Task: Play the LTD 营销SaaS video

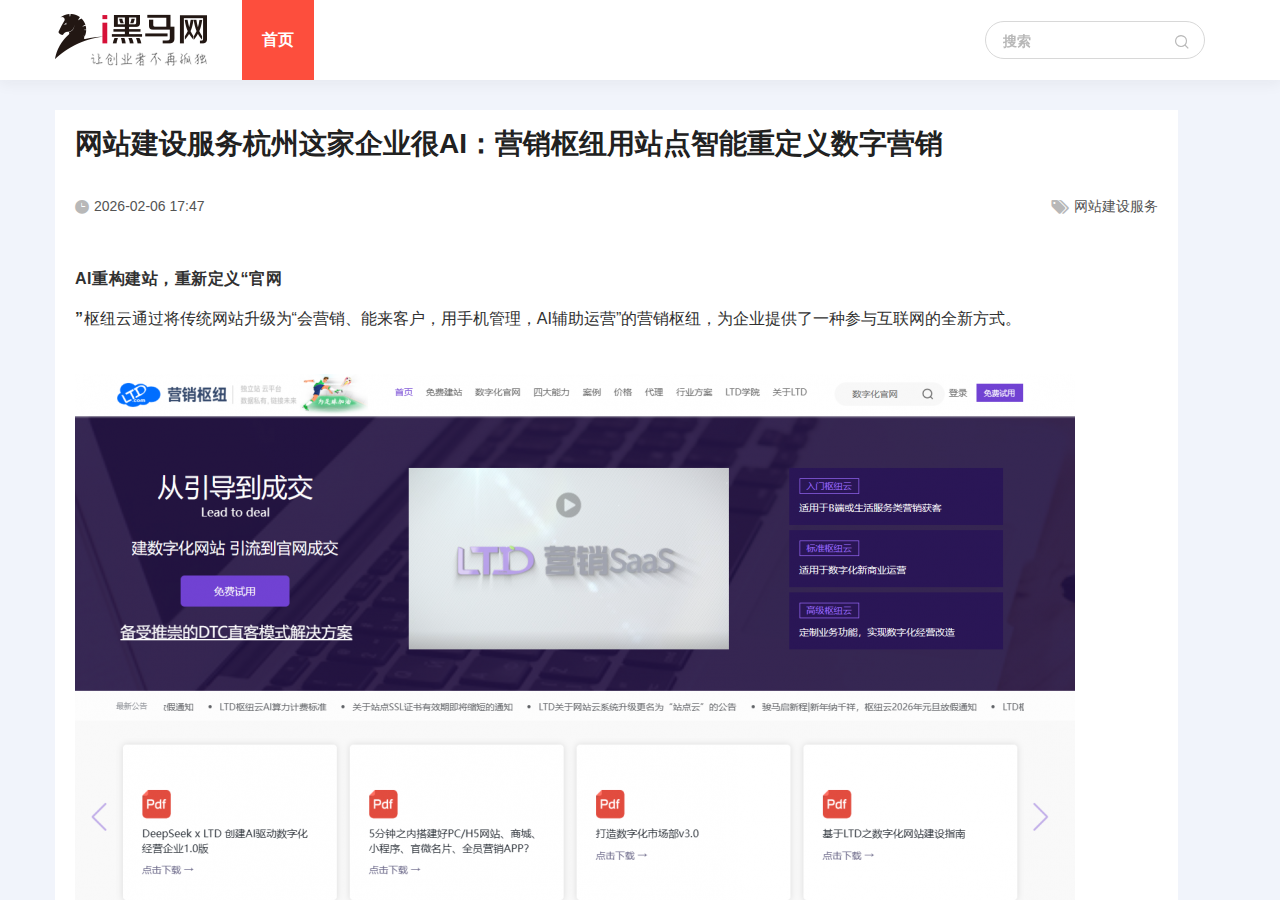Action: click(569, 506)
